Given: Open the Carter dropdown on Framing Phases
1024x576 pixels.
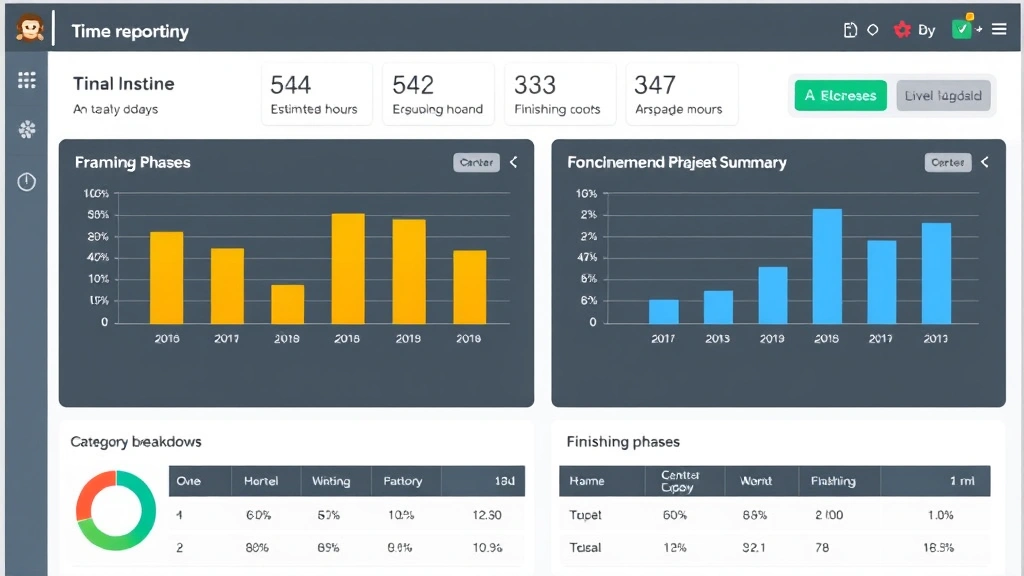Looking at the screenshot, I should (476, 162).
